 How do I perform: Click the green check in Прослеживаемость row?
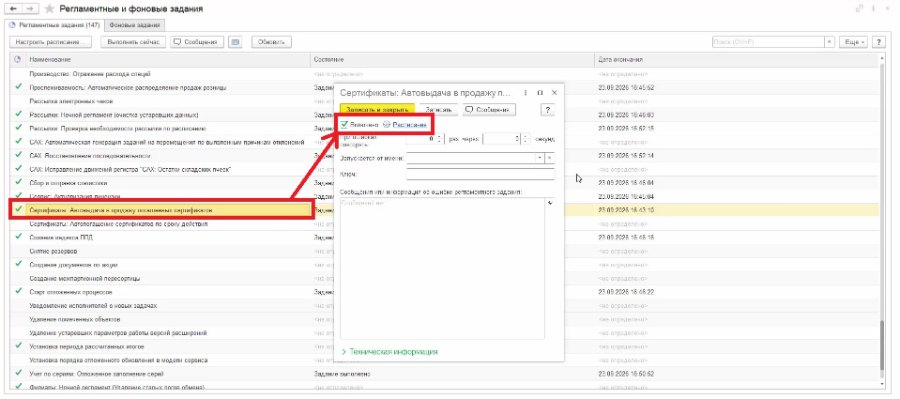(18, 87)
